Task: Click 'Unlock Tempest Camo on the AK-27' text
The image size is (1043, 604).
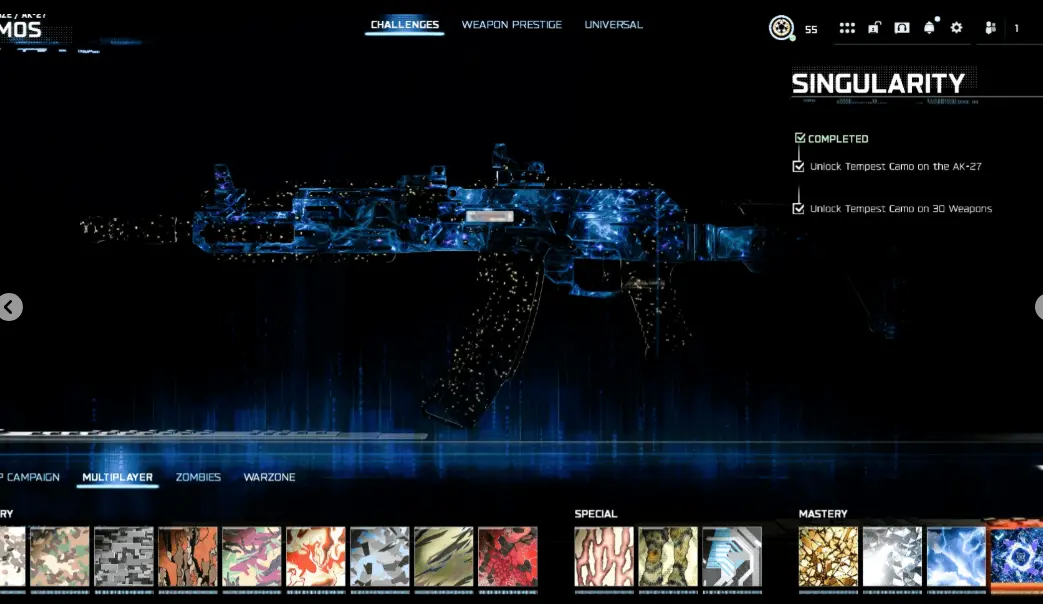Action: pyautogui.click(x=895, y=166)
